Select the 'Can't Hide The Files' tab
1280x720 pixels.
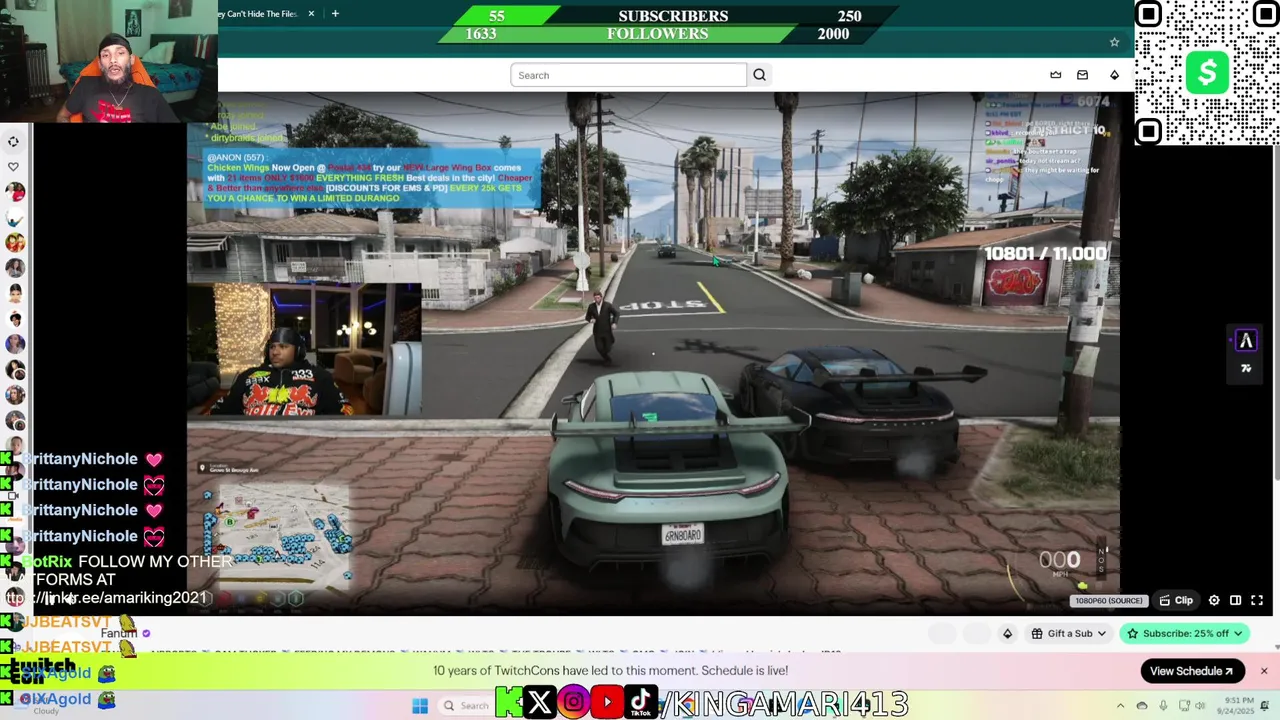(260, 14)
